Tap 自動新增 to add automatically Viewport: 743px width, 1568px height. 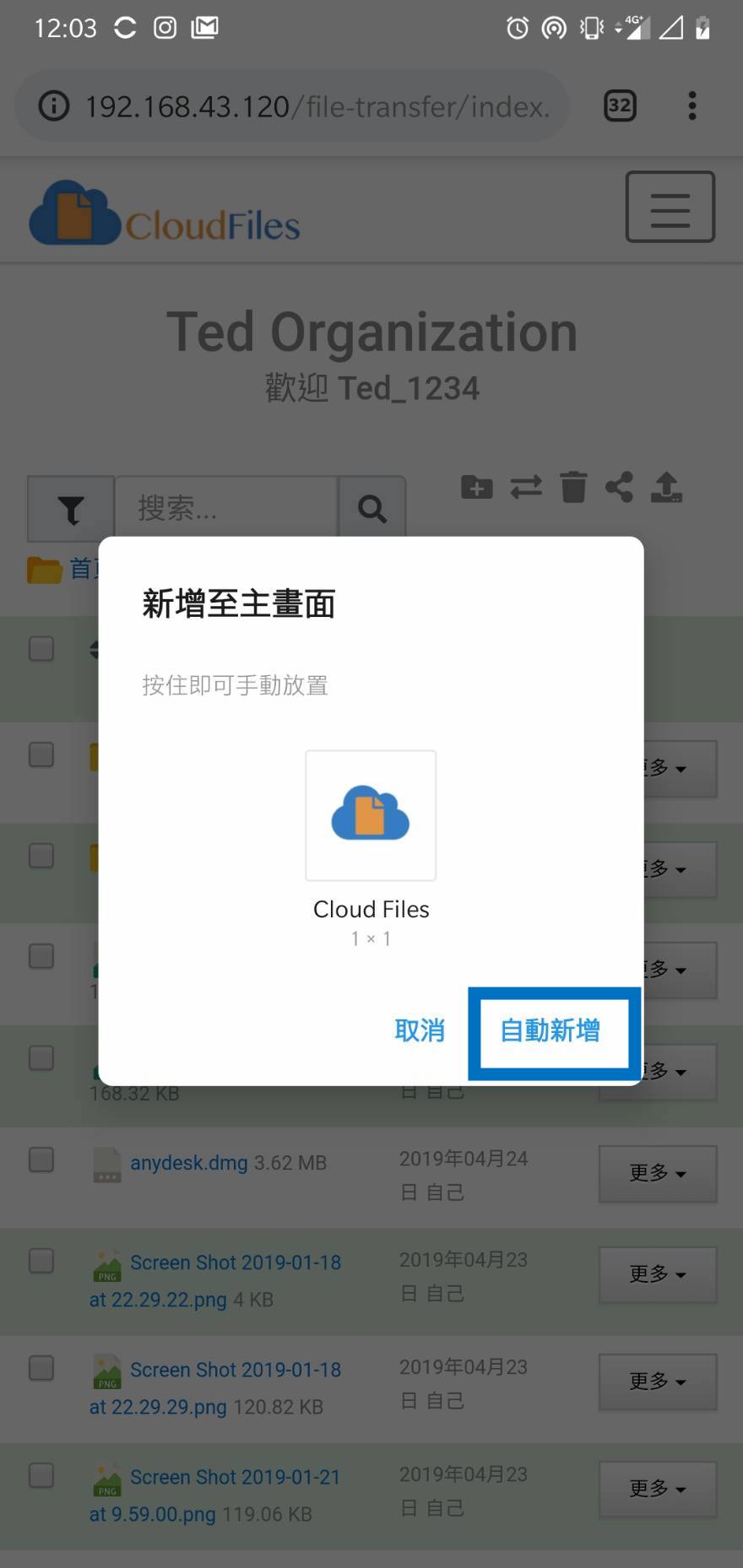click(x=550, y=1030)
